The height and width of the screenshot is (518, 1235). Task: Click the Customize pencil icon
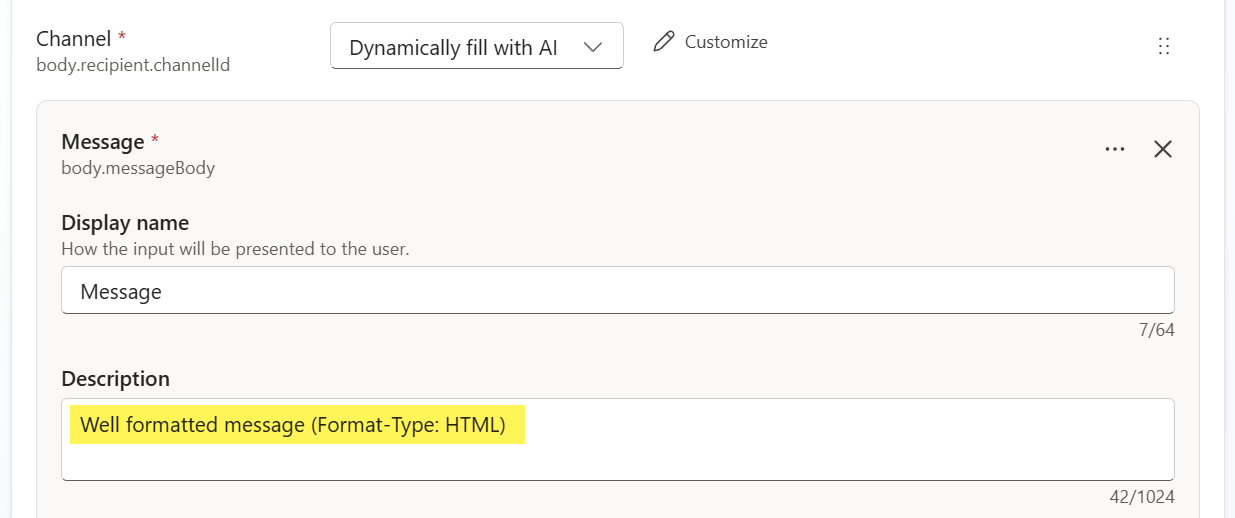663,42
